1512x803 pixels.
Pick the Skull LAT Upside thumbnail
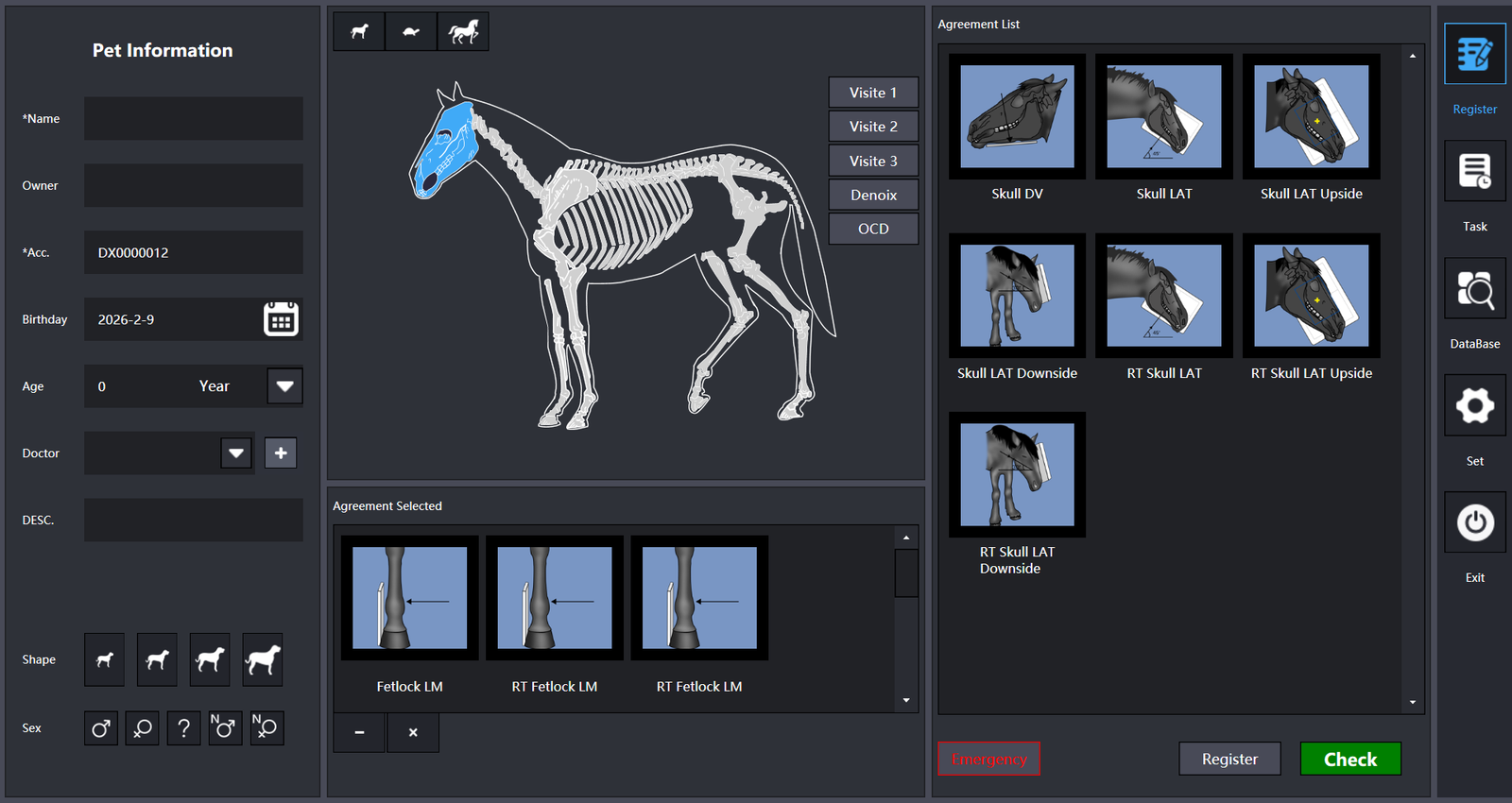point(1311,117)
